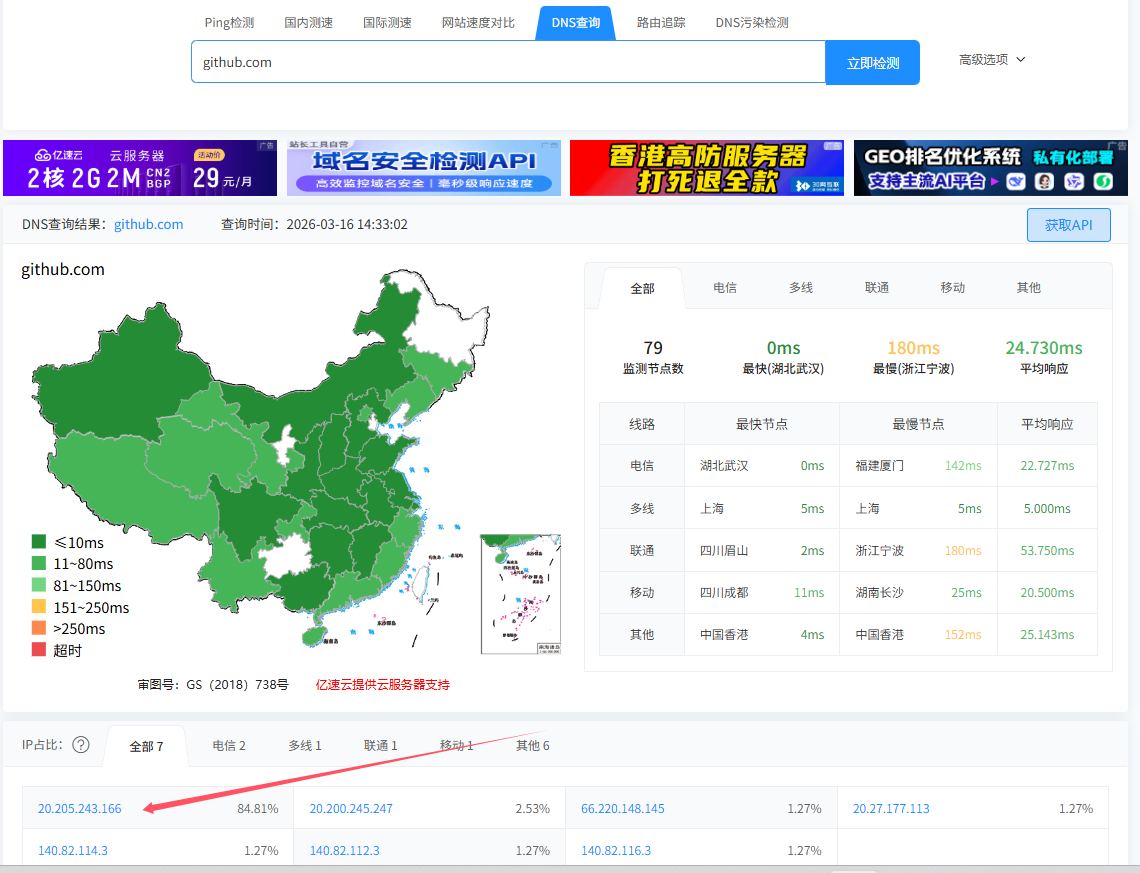Open the 国际测速 tab
This screenshot has width=1140, height=873.
[x=388, y=23]
